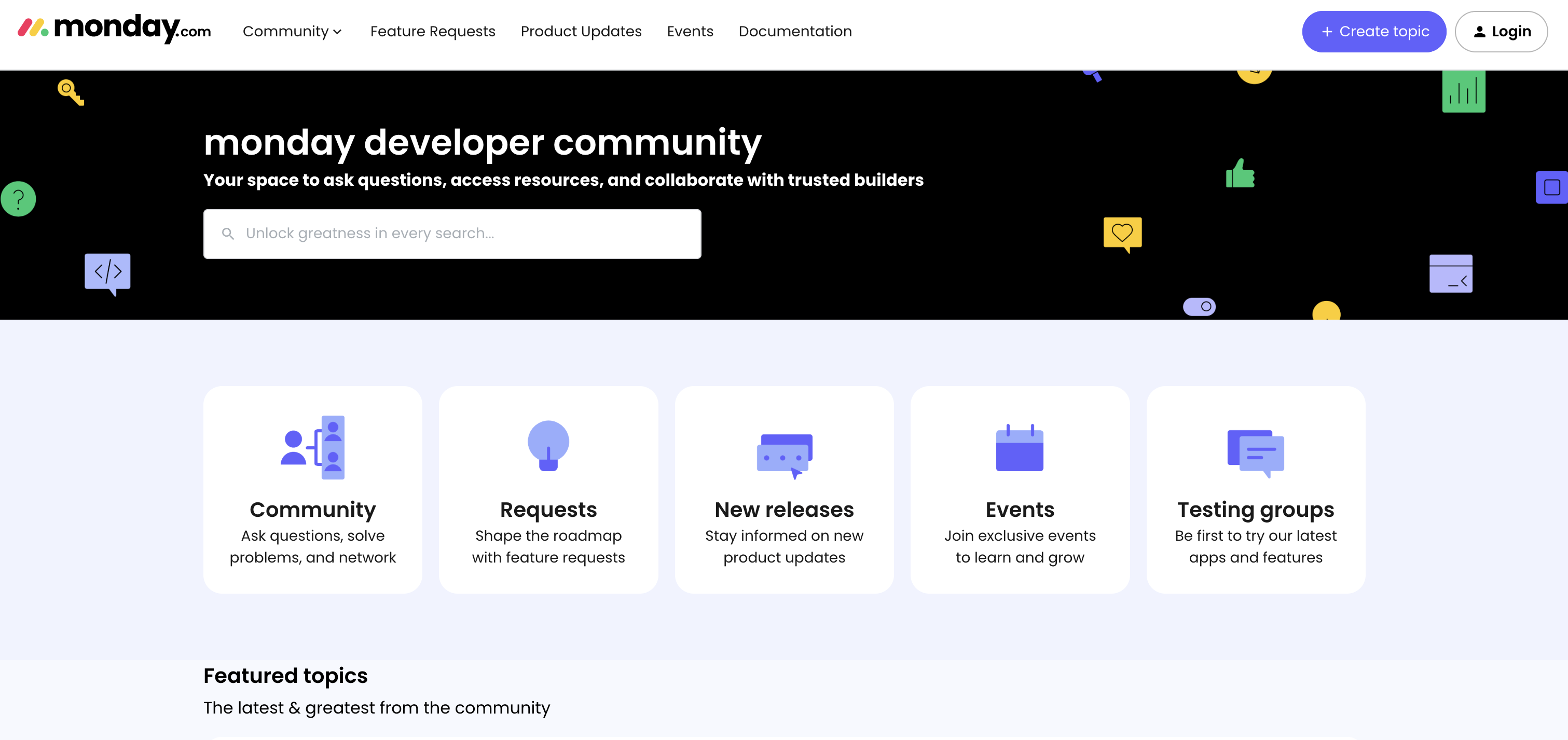Click the hero subtitle about trusted builders
Image resolution: width=1568 pixels, height=740 pixels.
pos(563,180)
